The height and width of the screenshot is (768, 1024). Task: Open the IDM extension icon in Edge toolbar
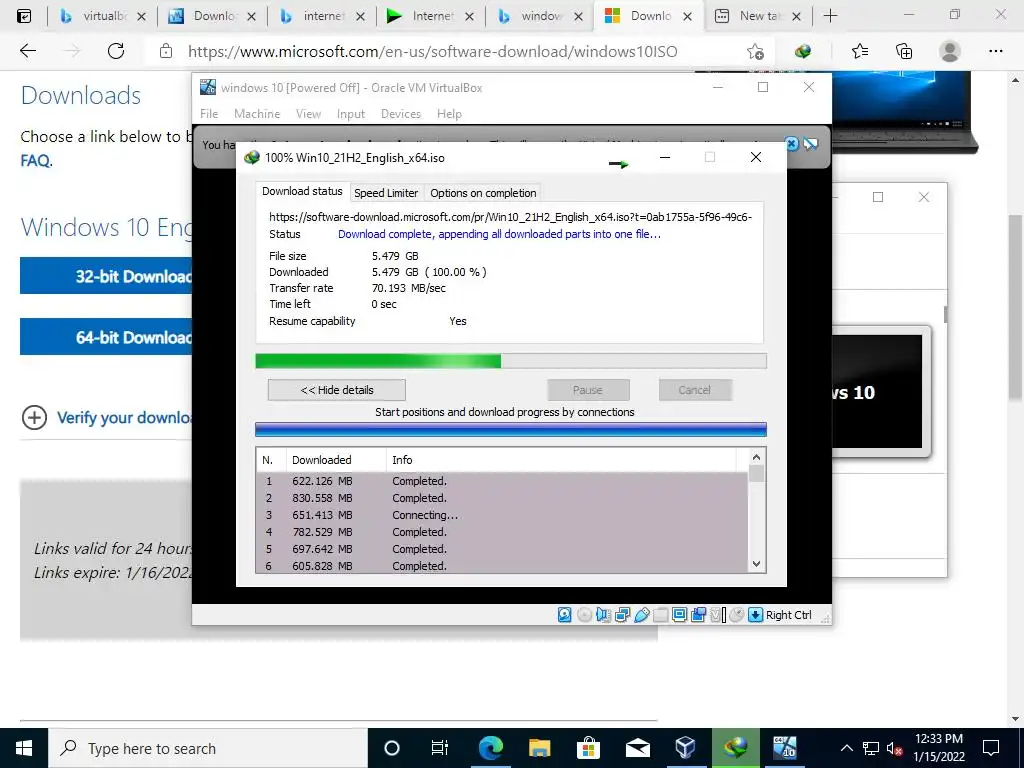click(803, 52)
